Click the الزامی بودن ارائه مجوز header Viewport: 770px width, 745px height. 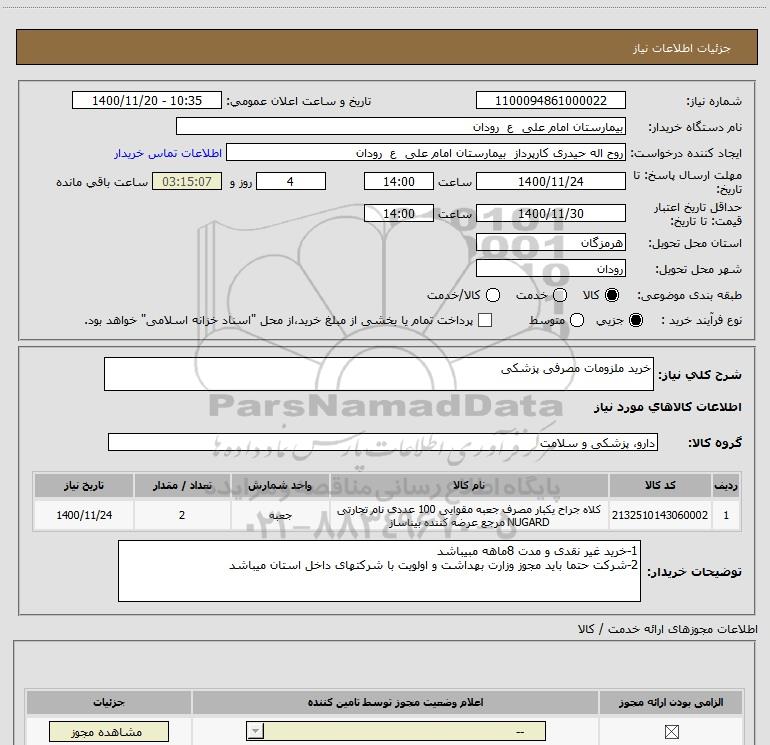(x=671, y=702)
